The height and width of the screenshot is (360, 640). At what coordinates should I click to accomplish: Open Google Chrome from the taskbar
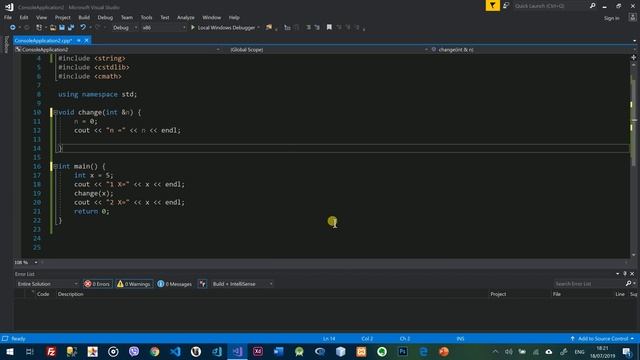[x=155, y=352]
